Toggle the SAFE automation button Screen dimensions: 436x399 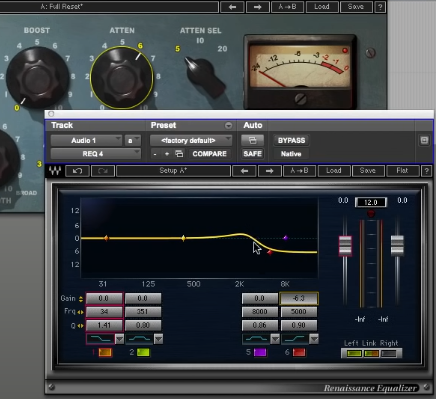click(252, 154)
